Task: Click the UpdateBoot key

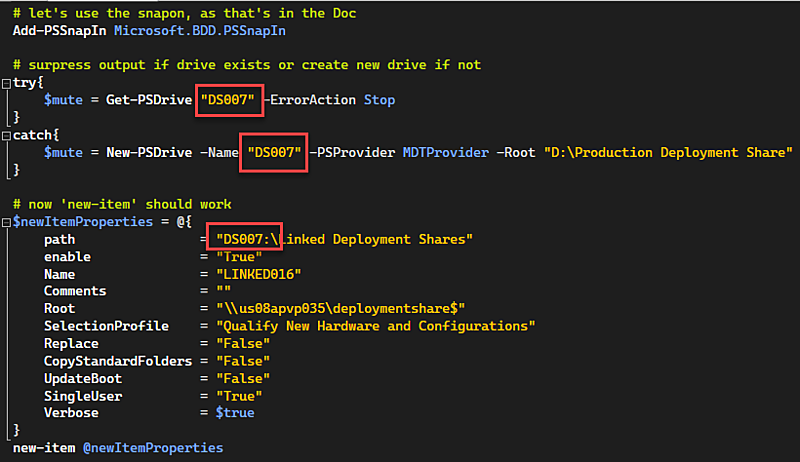Action: (x=83, y=378)
